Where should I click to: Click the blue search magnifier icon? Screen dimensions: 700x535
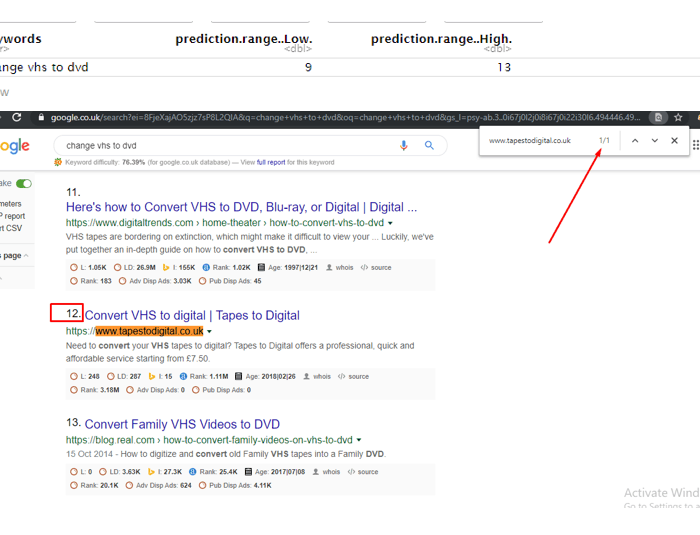coord(429,145)
